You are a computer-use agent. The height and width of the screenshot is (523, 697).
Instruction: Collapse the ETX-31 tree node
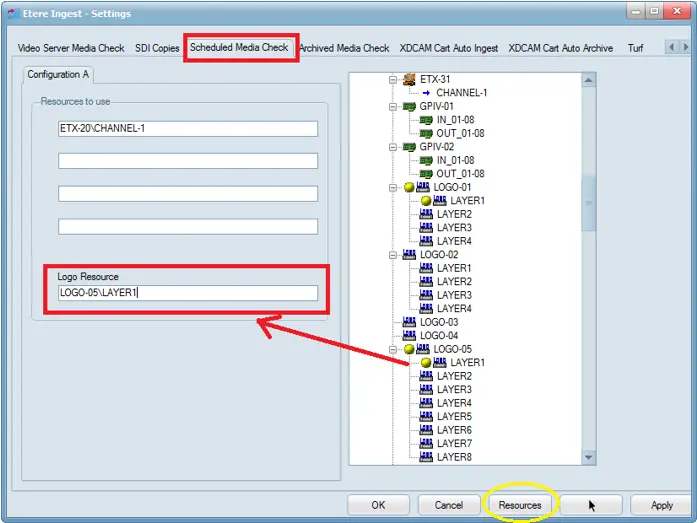(x=394, y=79)
